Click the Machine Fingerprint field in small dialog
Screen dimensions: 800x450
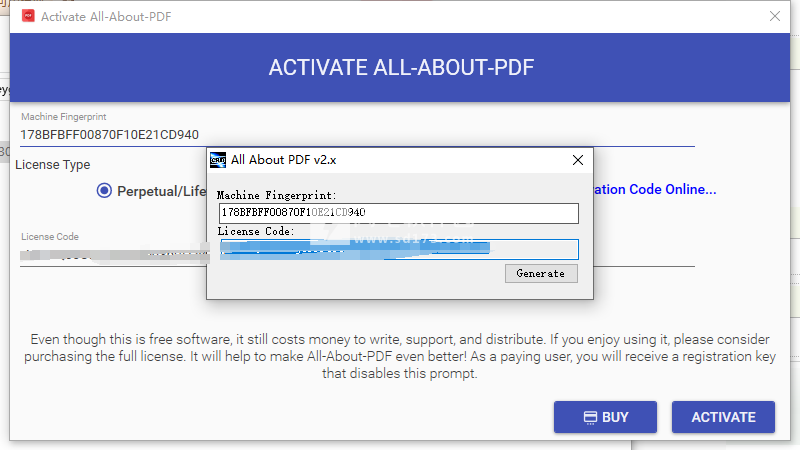pyautogui.click(x=398, y=213)
